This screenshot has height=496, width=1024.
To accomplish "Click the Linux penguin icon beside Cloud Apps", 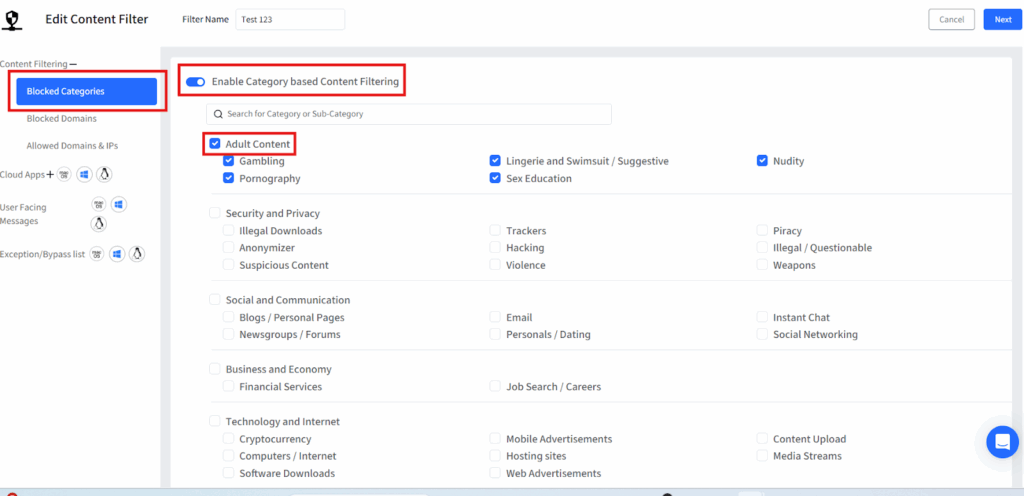I will pos(104,175).
